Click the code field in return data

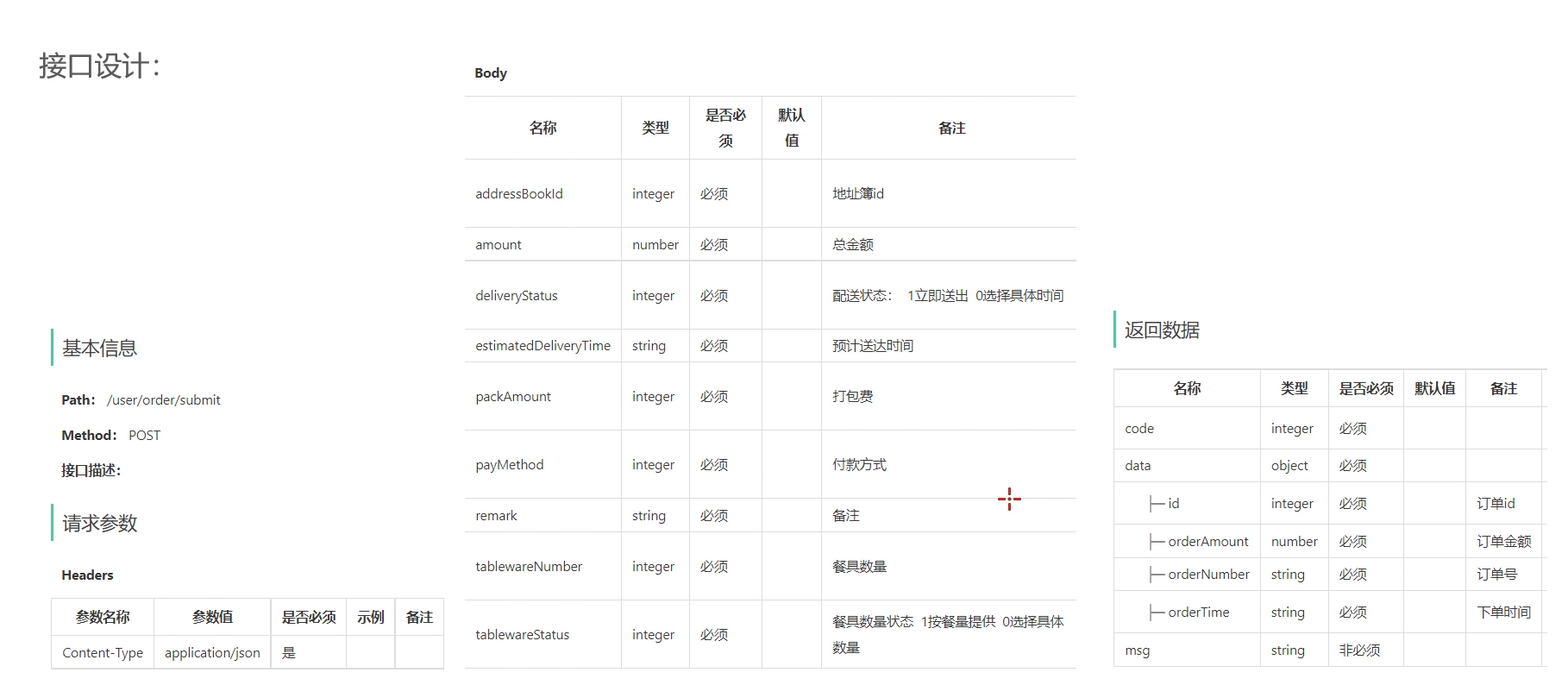1139,428
